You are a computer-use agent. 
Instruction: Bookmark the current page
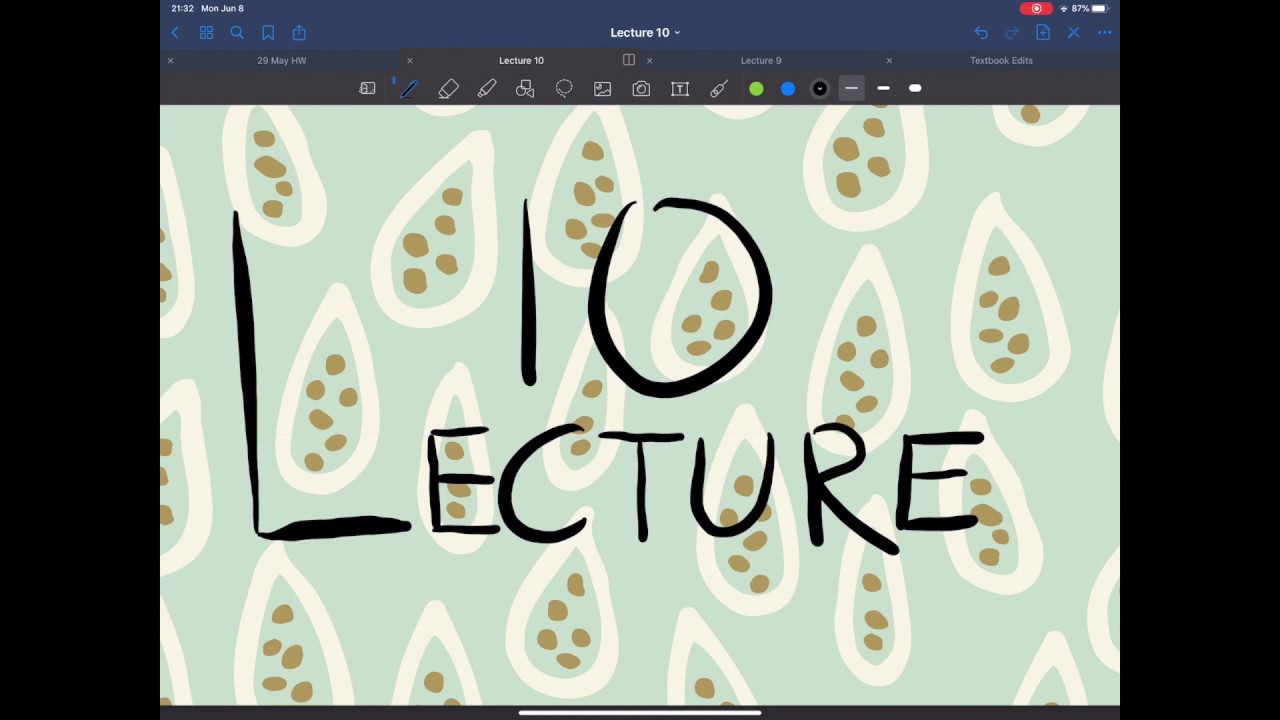(x=268, y=33)
